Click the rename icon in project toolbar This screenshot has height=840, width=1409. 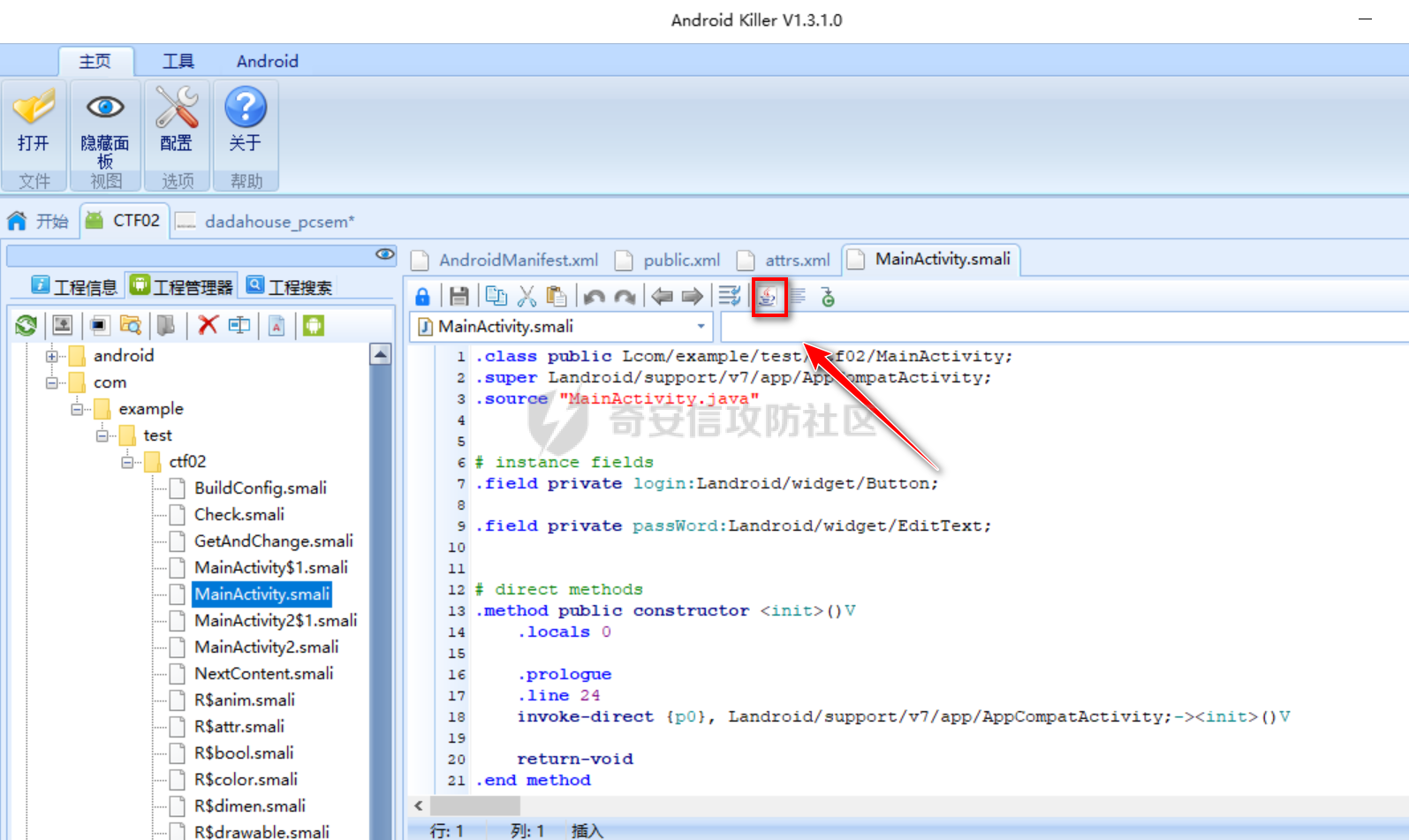(239, 325)
